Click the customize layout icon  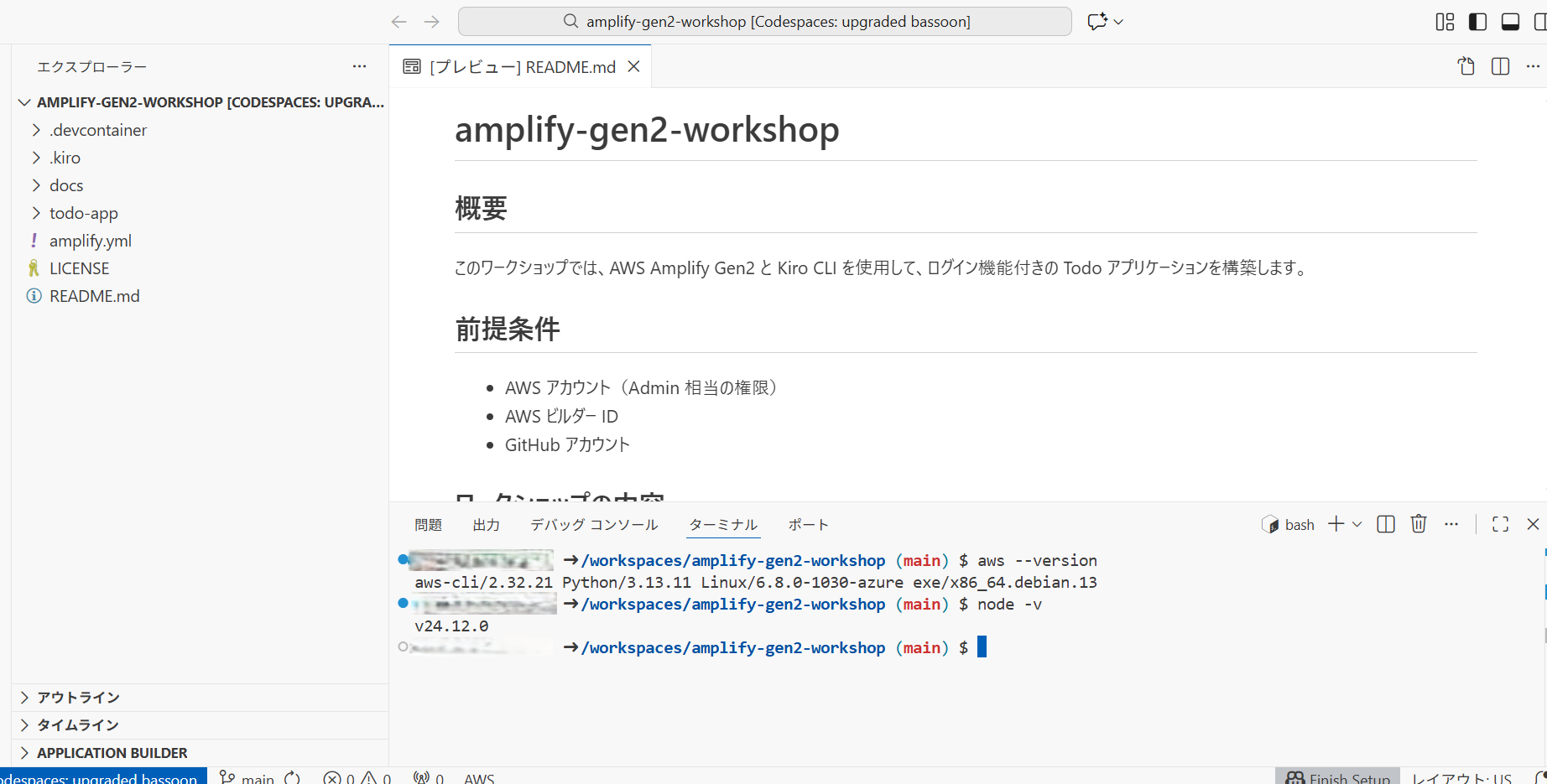coord(1445,22)
